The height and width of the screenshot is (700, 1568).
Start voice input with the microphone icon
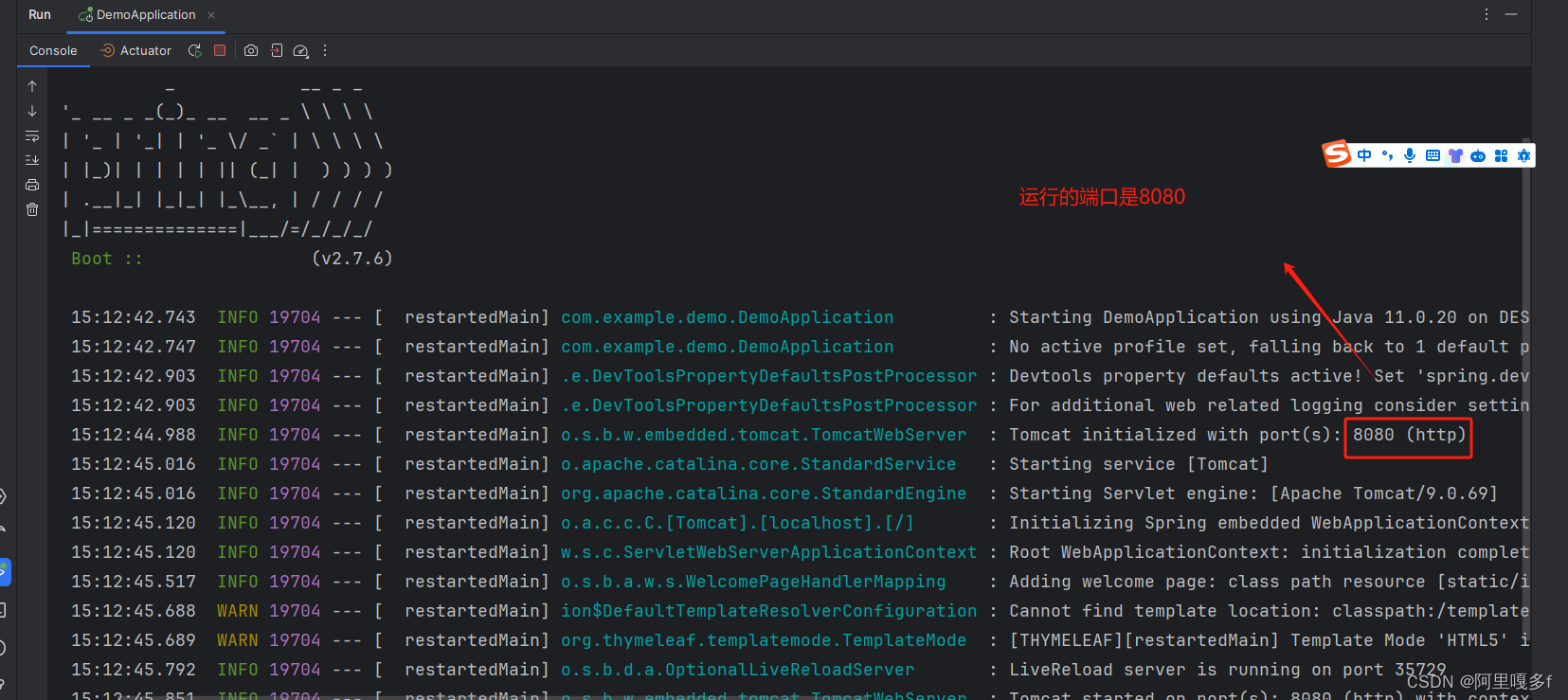pyautogui.click(x=1410, y=155)
